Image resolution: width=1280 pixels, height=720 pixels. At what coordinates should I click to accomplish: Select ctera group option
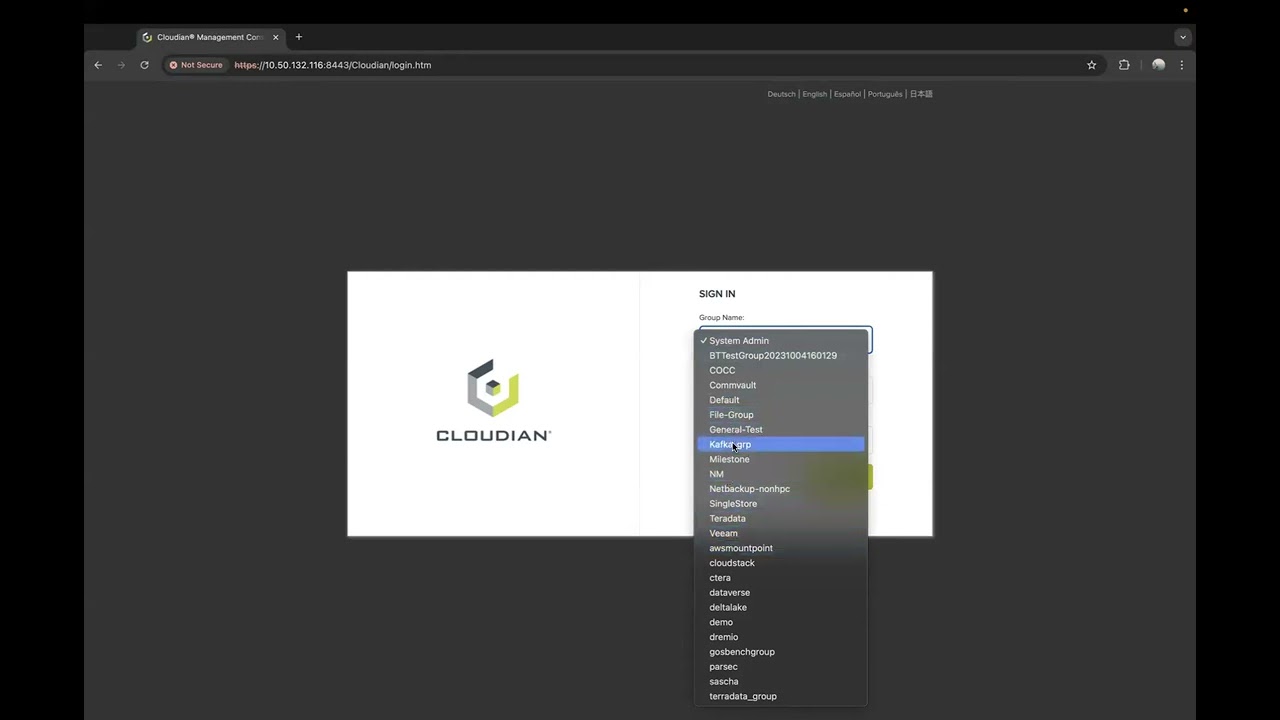780,578
